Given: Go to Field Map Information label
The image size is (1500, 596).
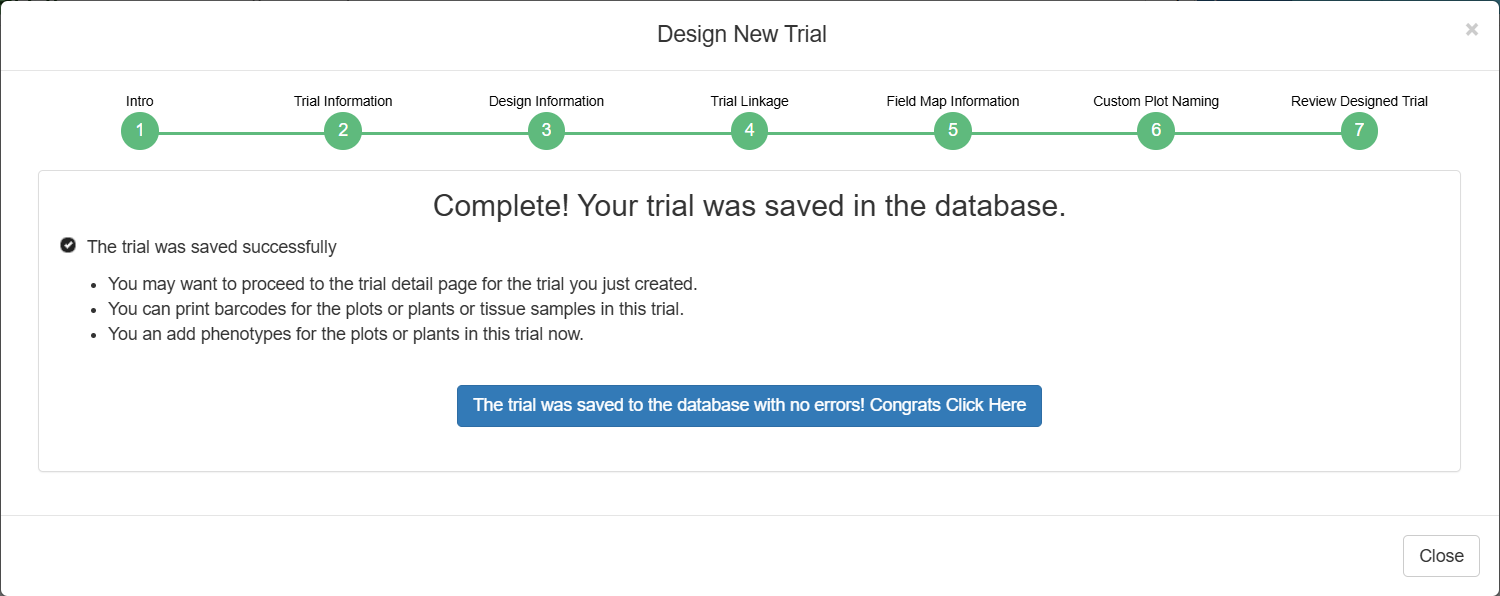Looking at the screenshot, I should point(953,101).
